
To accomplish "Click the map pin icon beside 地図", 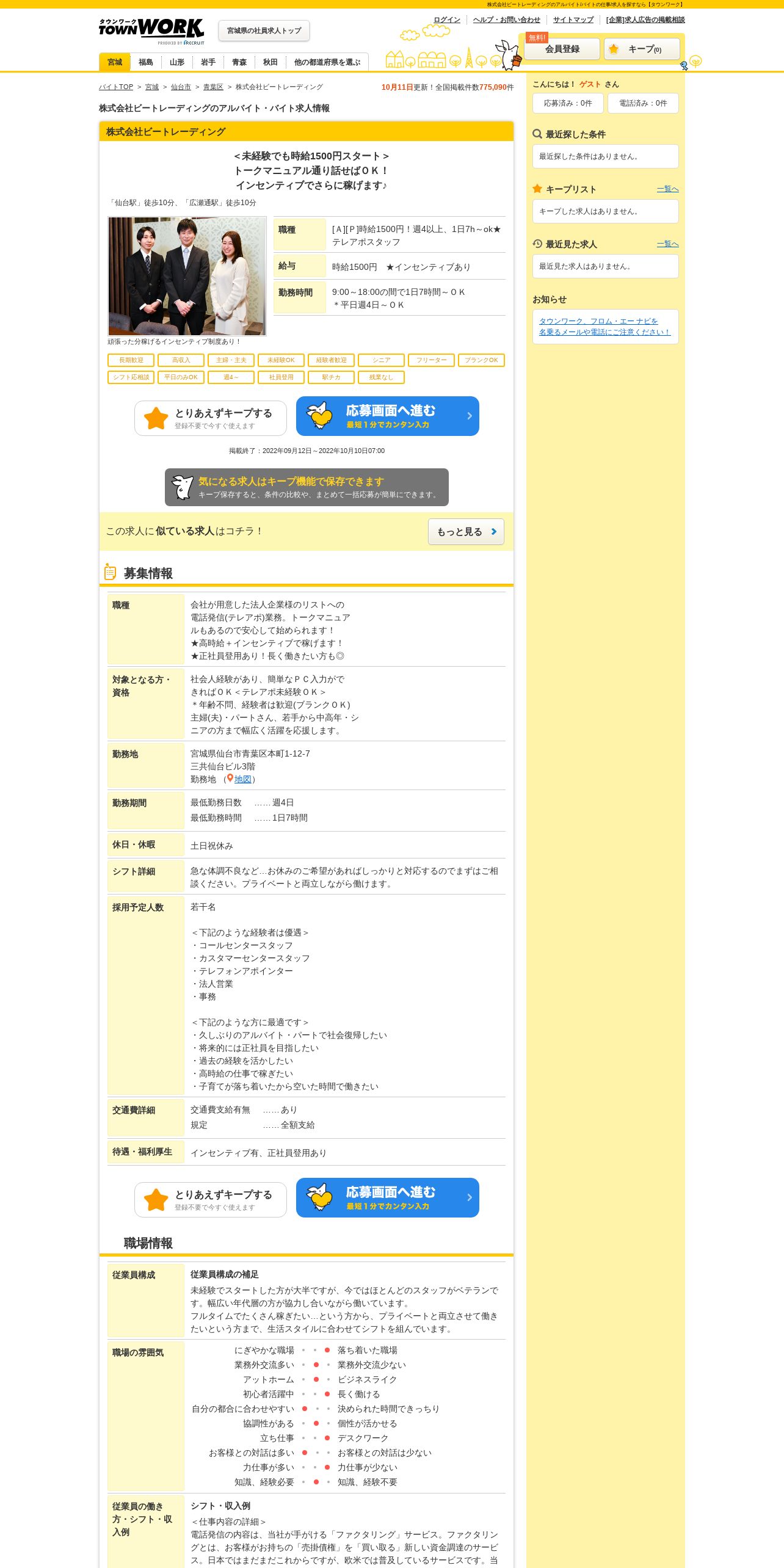I will point(230,779).
